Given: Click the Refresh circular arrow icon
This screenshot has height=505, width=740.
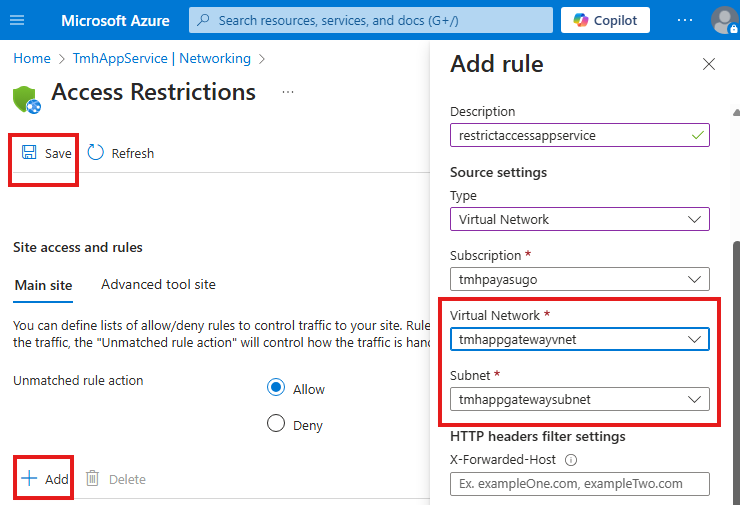Looking at the screenshot, I should [95, 152].
